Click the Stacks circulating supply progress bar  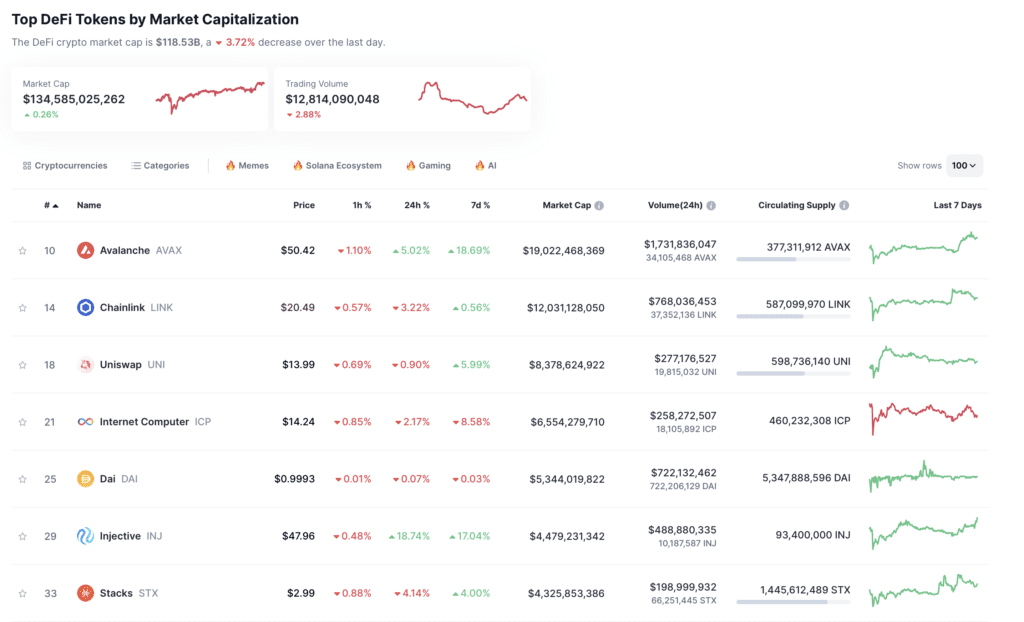tap(795, 601)
